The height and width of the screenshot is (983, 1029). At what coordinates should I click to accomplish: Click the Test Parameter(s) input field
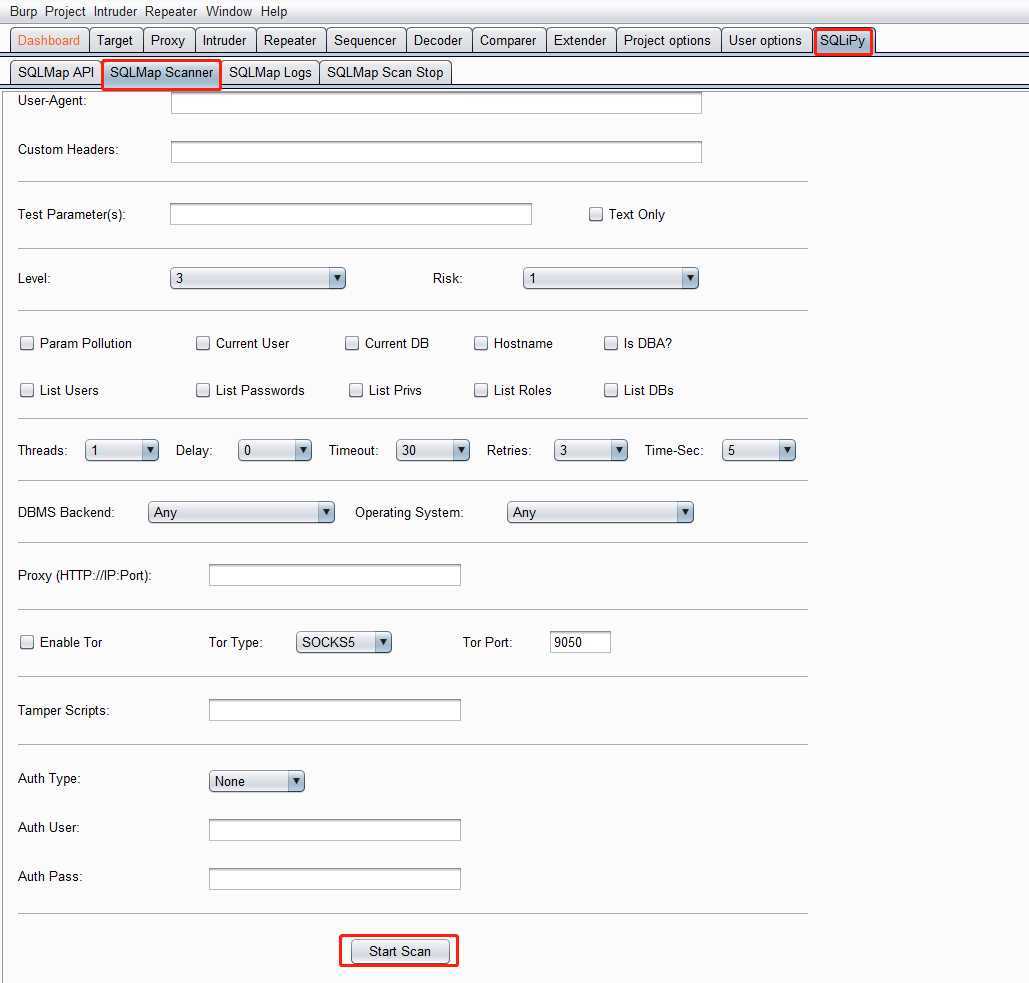pyautogui.click(x=351, y=214)
